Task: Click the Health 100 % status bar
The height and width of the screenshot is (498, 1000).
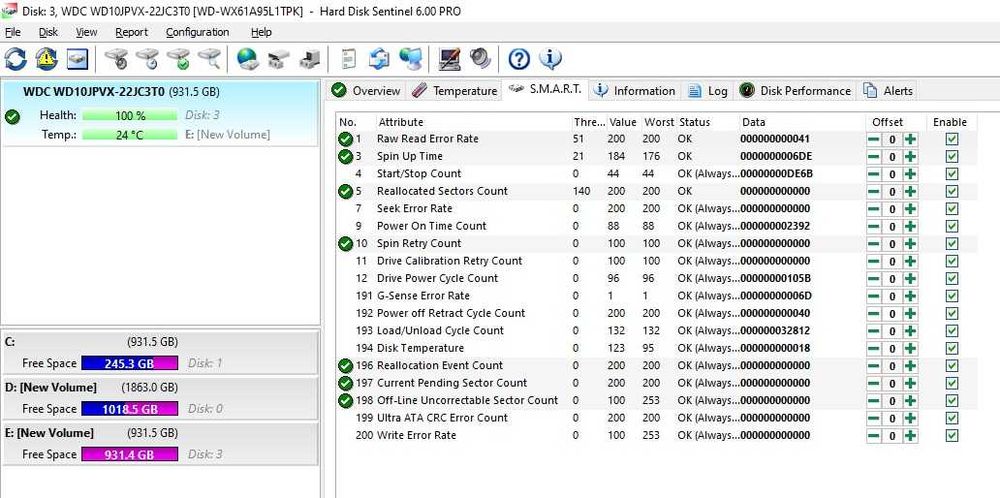Action: 129,115
